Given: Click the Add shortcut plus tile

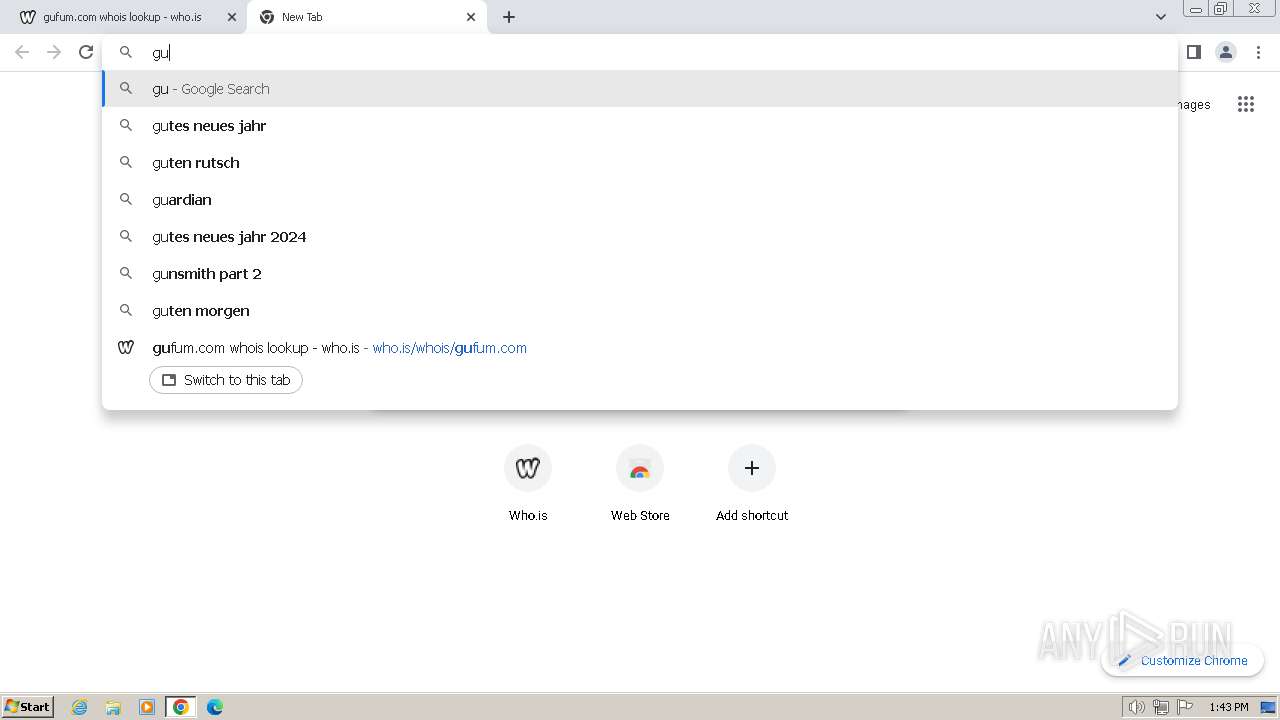Looking at the screenshot, I should (752, 485).
